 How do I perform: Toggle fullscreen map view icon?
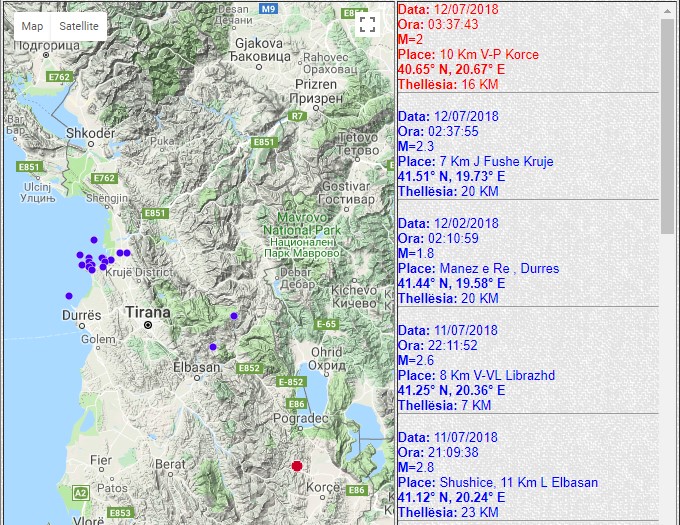click(x=367, y=25)
